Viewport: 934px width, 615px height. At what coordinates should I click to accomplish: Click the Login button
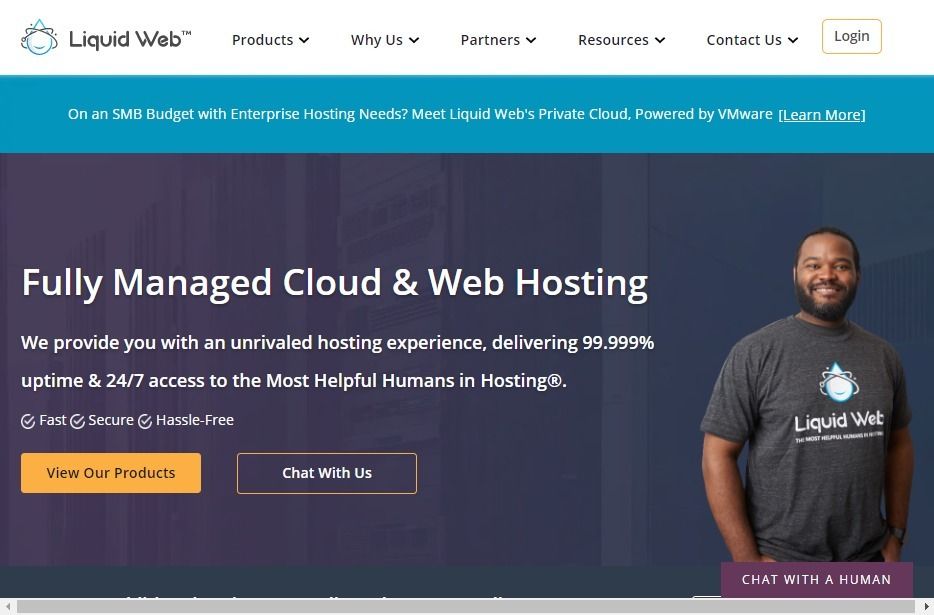(851, 36)
